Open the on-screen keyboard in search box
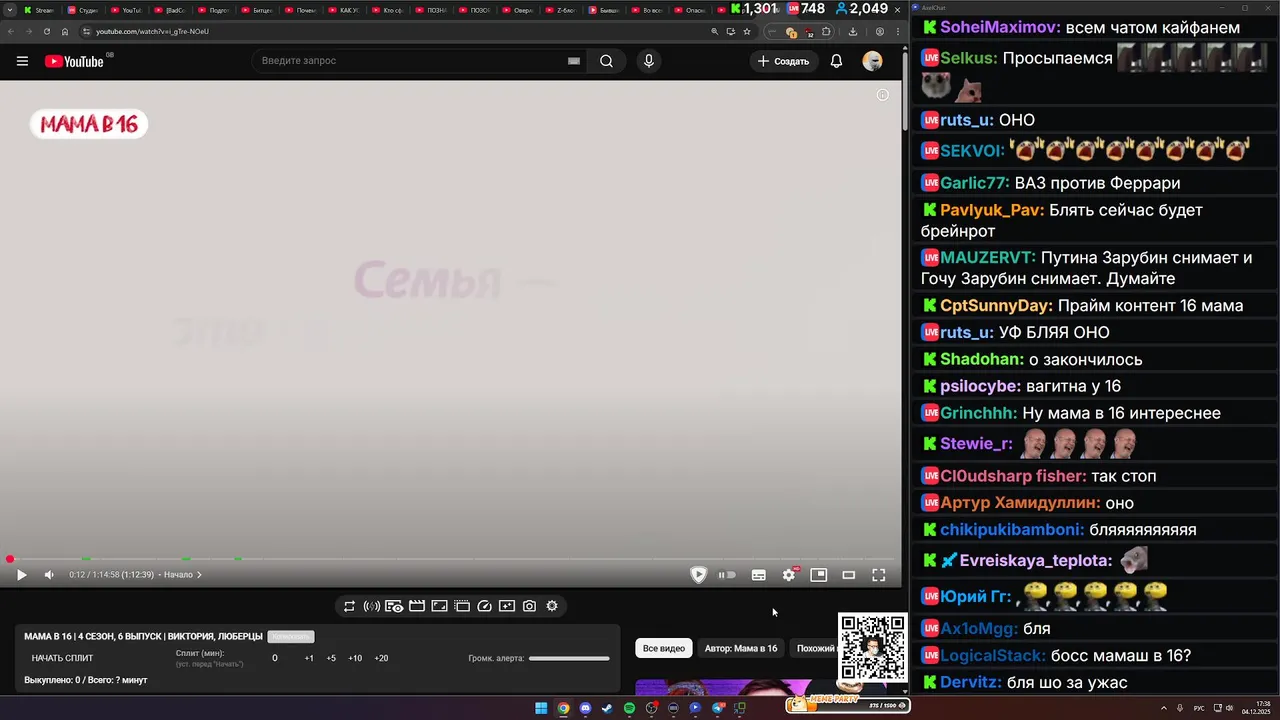 pos(574,61)
